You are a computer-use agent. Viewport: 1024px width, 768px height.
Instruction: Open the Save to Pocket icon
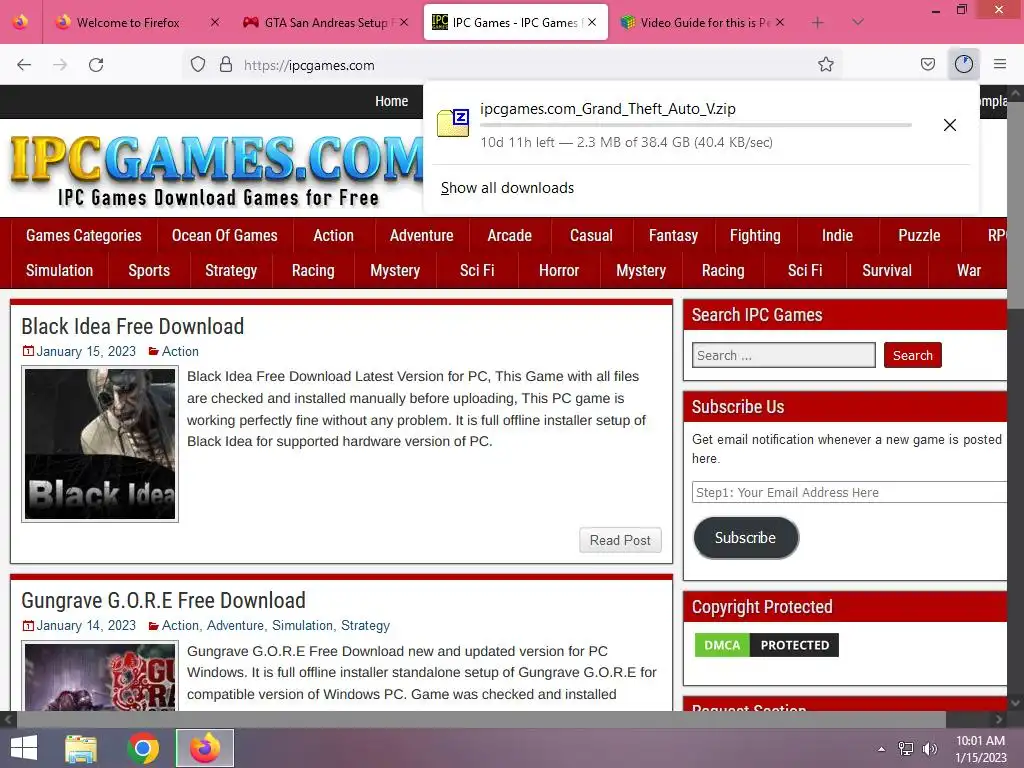[928, 65]
